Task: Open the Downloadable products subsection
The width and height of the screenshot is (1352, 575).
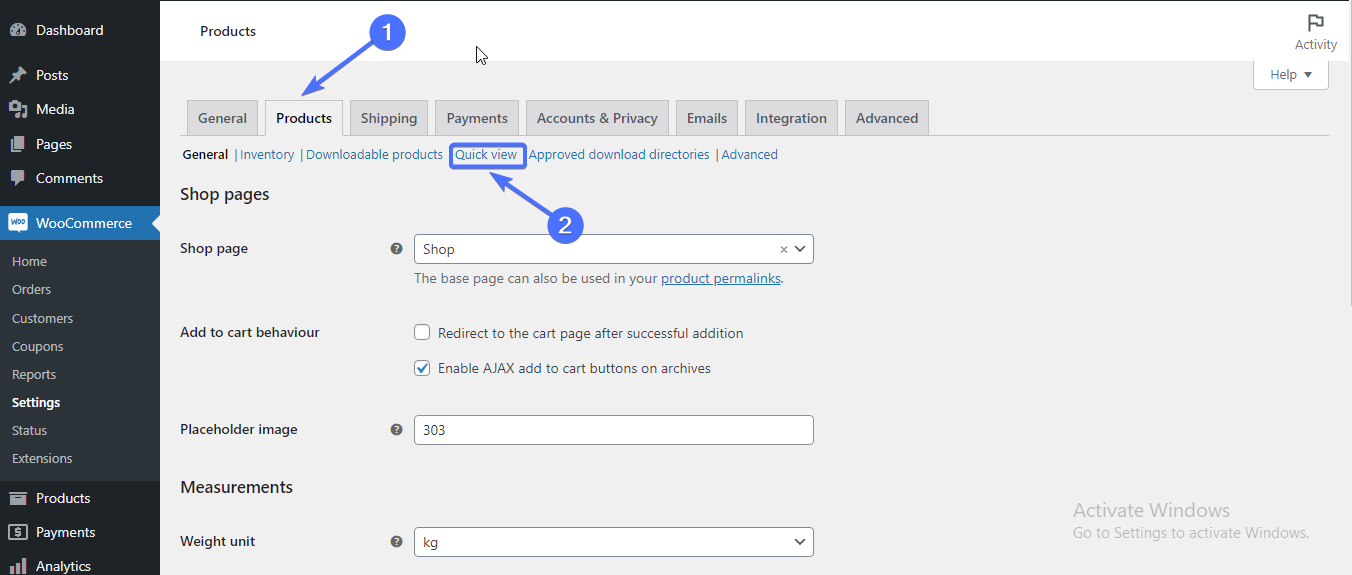Action: (x=374, y=155)
